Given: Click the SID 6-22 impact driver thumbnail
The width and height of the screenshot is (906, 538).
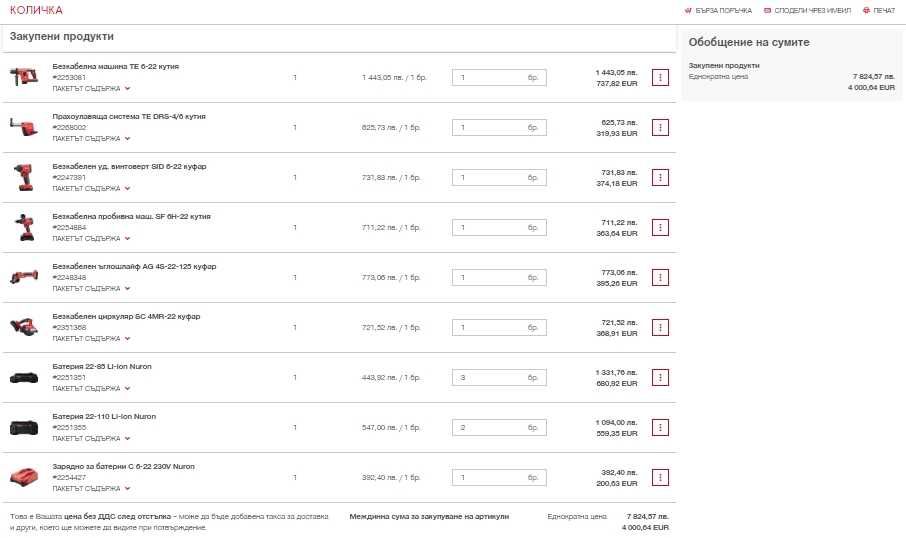Looking at the screenshot, I should [23, 177].
